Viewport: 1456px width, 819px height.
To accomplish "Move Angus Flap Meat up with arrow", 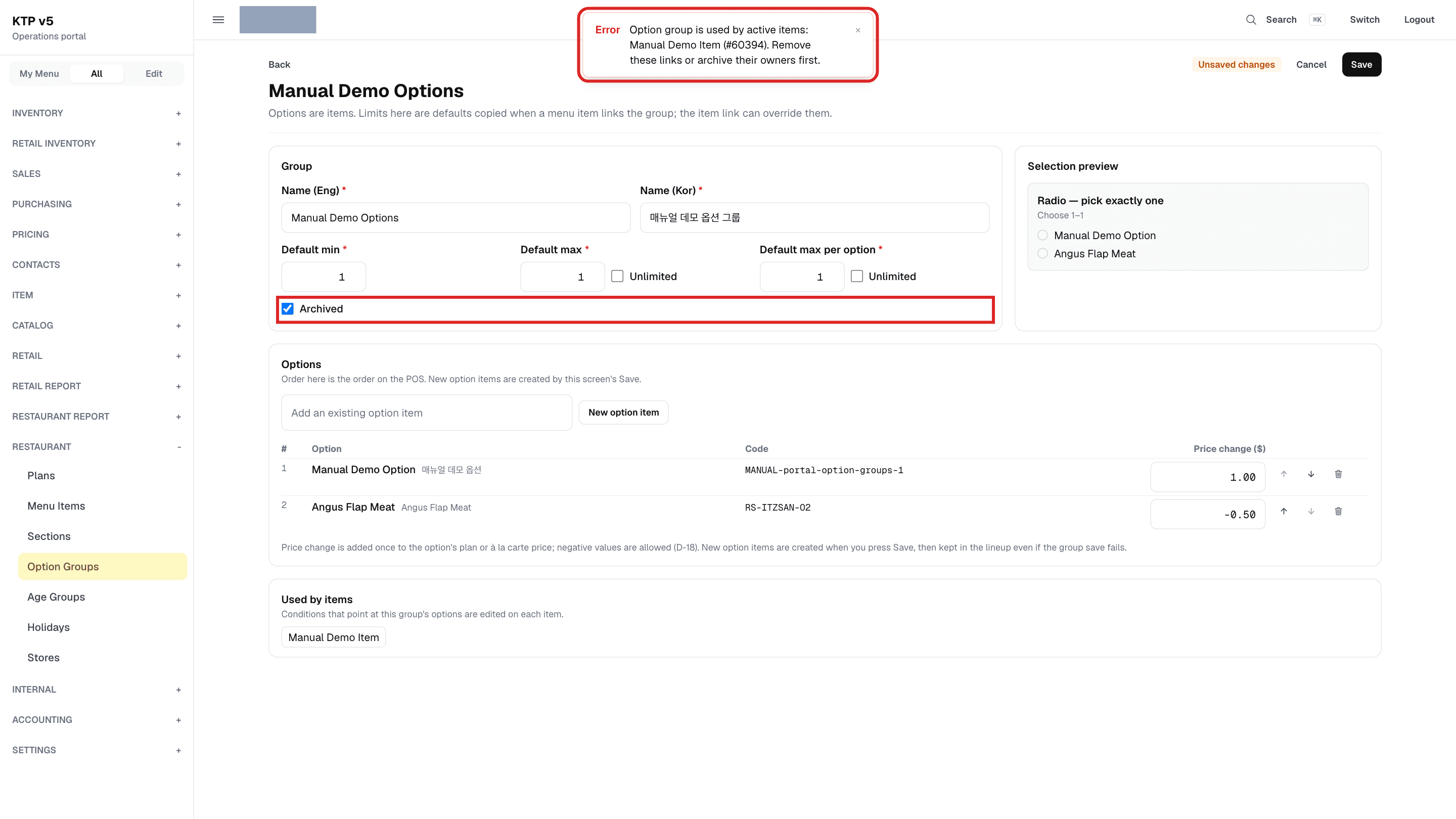I will (1284, 512).
